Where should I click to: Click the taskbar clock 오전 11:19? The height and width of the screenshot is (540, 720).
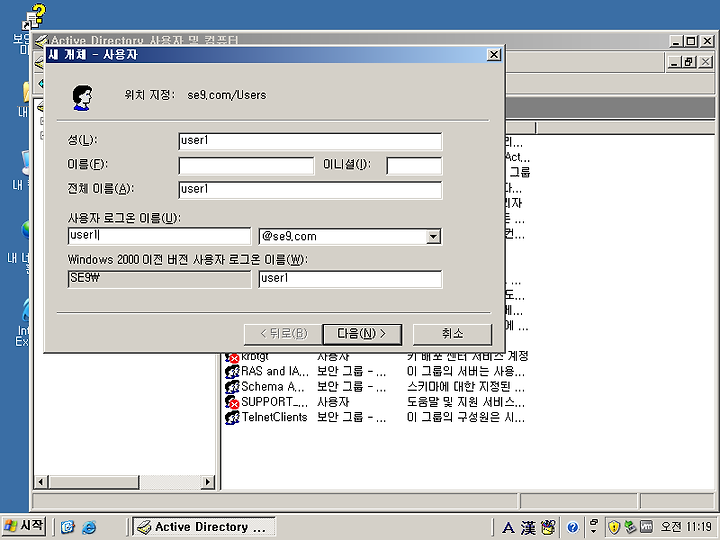pos(687,527)
